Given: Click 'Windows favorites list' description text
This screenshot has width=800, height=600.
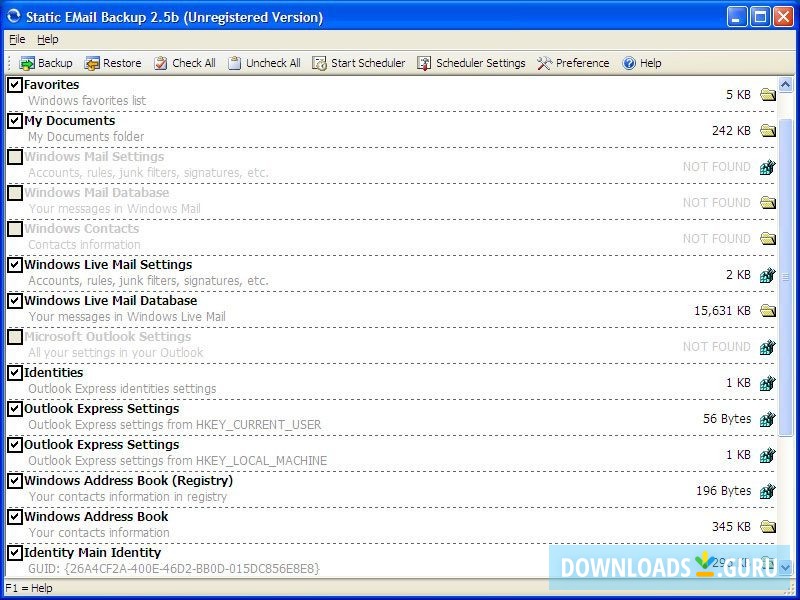Looking at the screenshot, I should [x=87, y=101].
